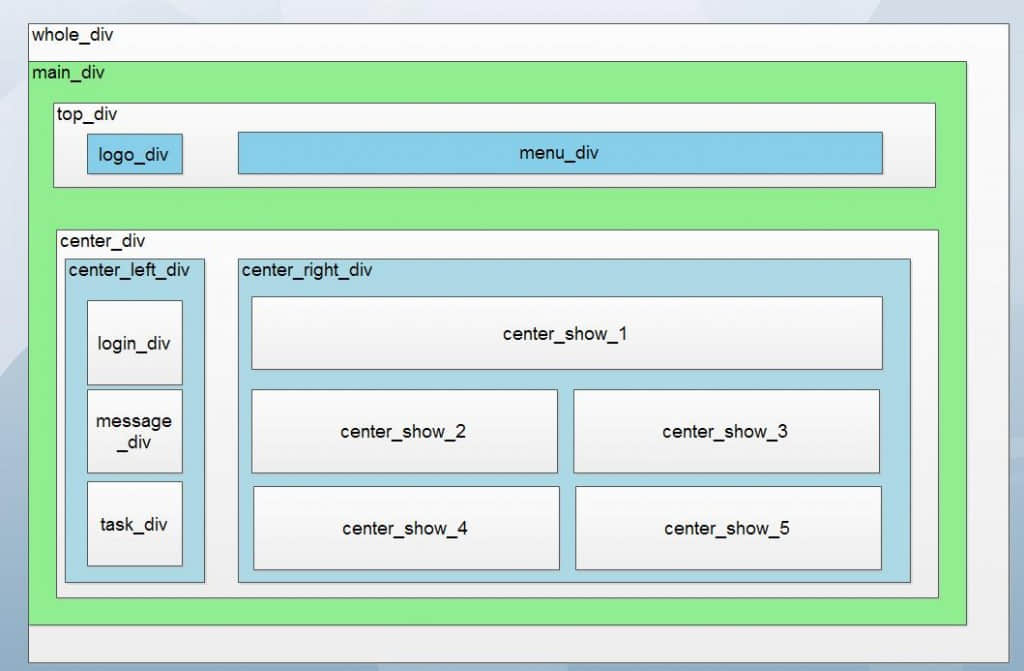Screen dimensions: 1024x671
Task: Open the task_div box
Action: click(134, 524)
